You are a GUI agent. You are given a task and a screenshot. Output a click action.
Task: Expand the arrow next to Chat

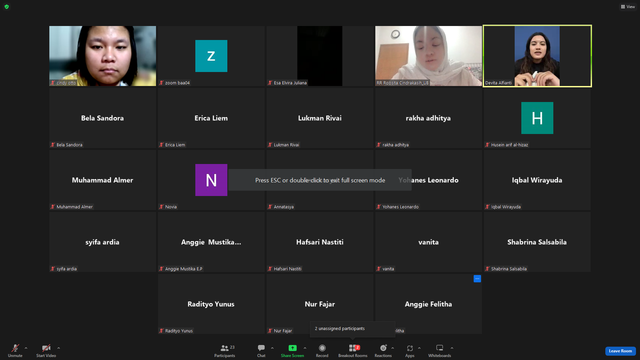(x=272, y=348)
